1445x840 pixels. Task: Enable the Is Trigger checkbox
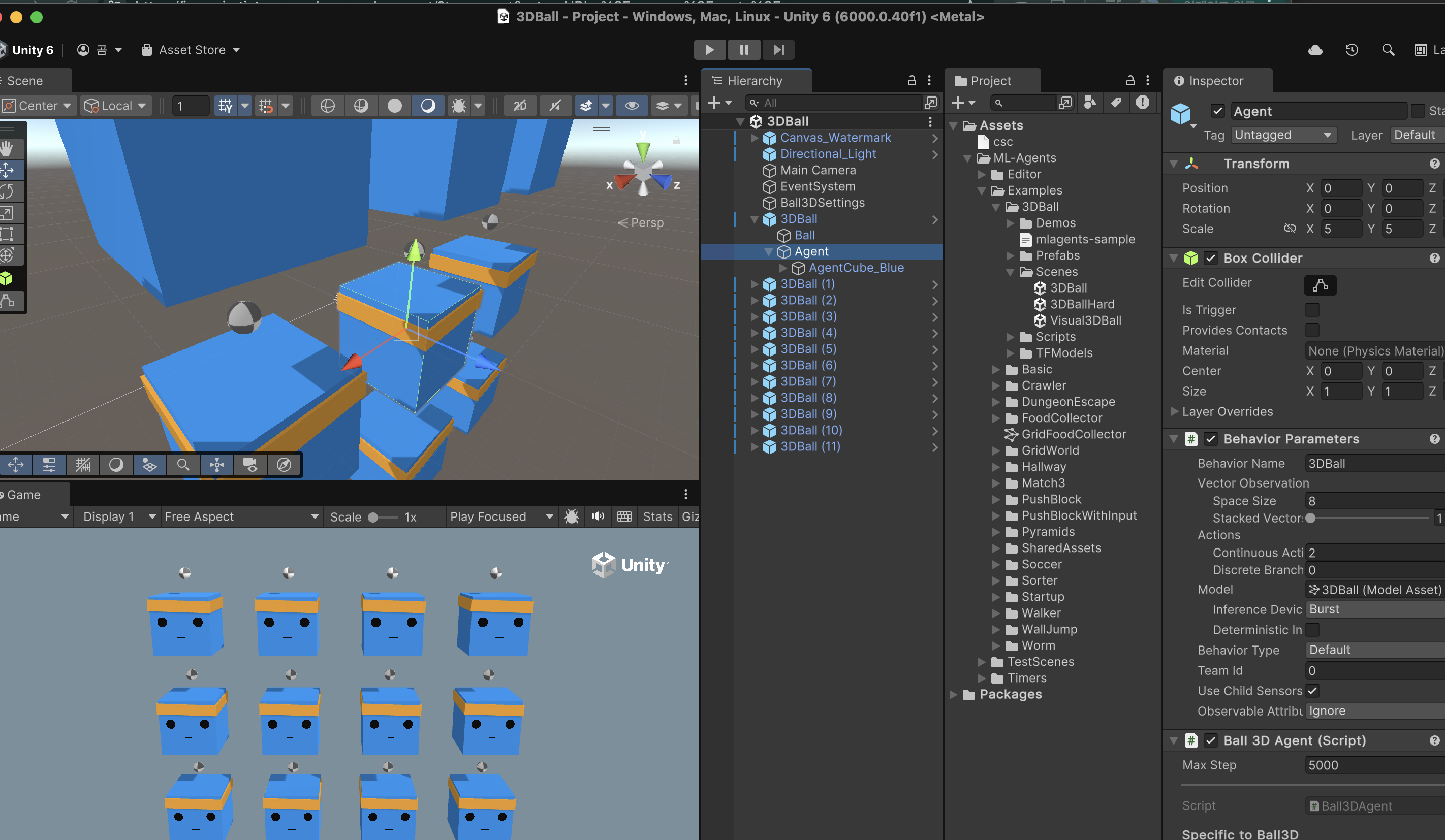point(1311,310)
